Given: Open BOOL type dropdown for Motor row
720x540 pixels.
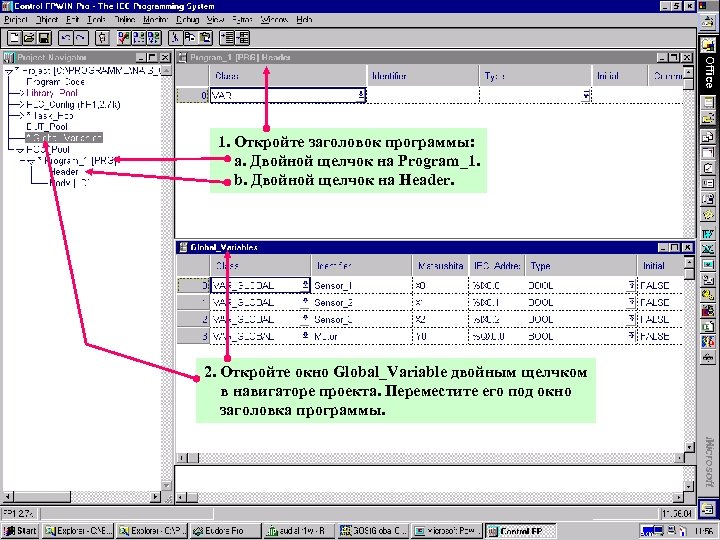Looking at the screenshot, I should tap(631, 336).
